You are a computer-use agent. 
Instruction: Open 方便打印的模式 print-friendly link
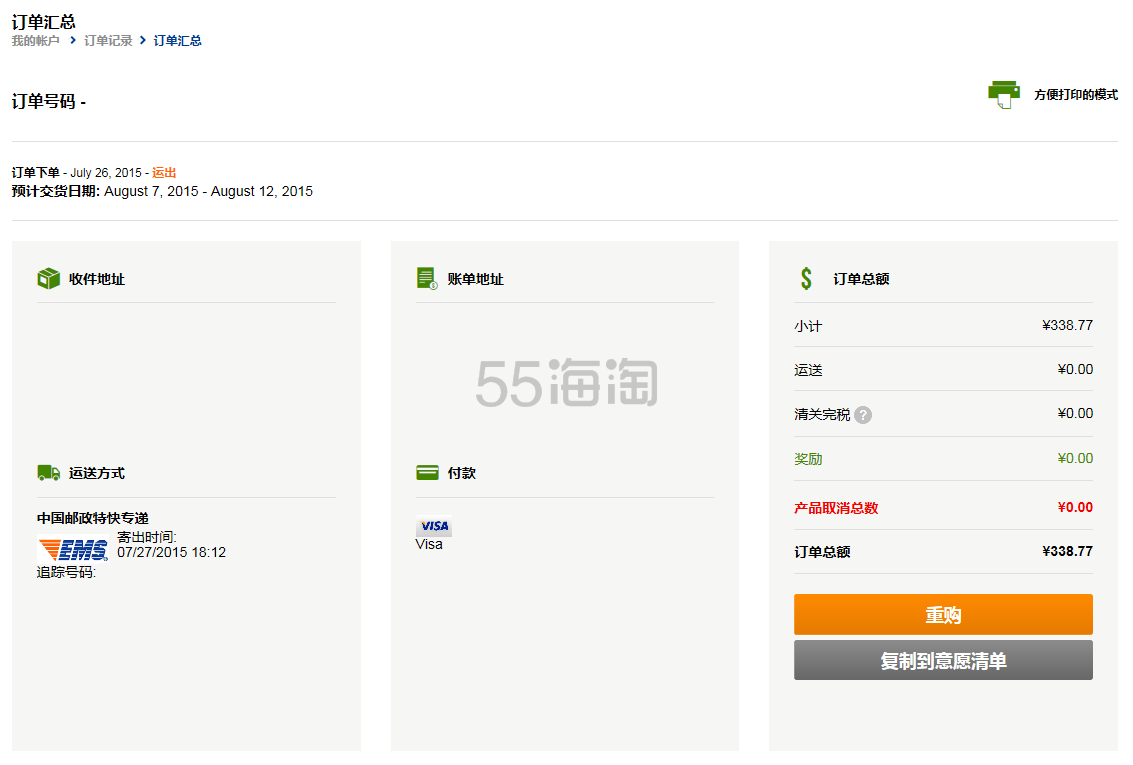[1075, 95]
